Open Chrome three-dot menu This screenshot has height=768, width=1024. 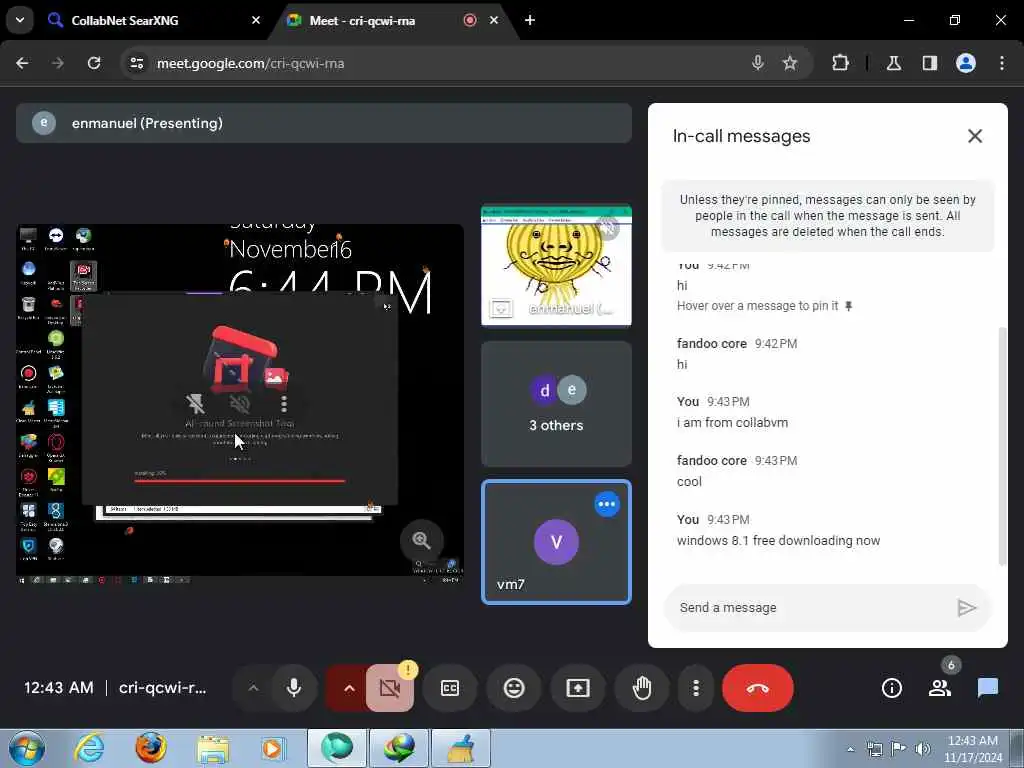click(x=1001, y=63)
